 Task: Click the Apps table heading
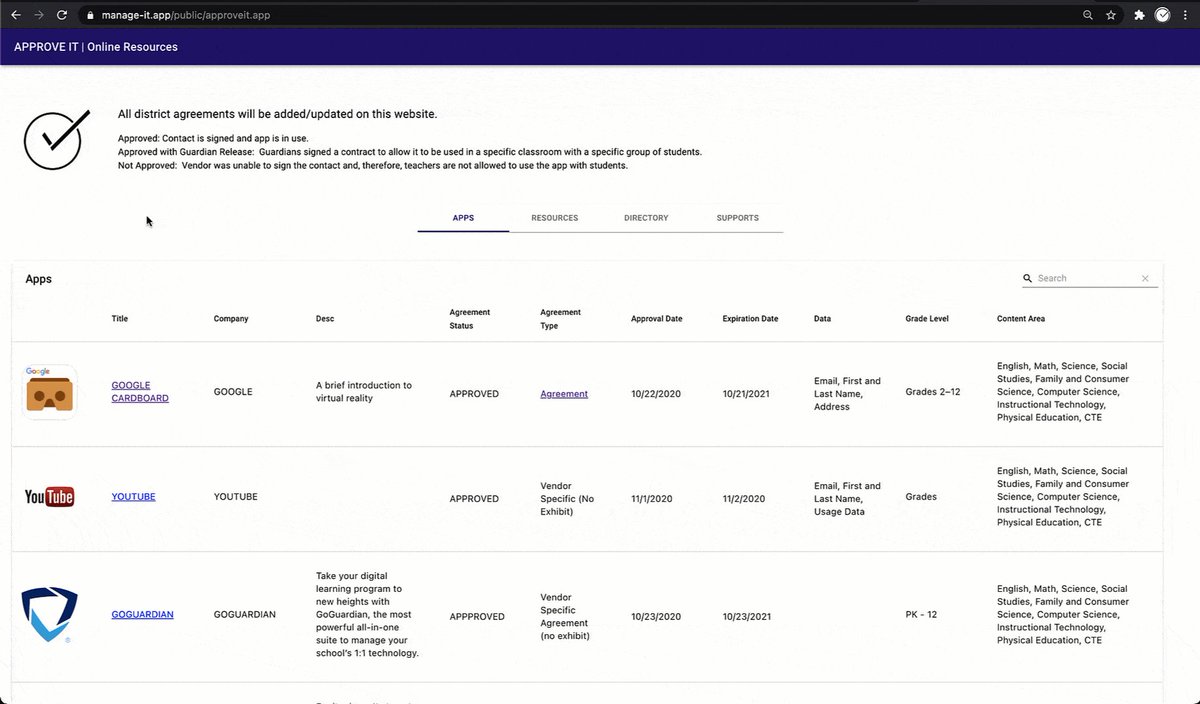[39, 279]
